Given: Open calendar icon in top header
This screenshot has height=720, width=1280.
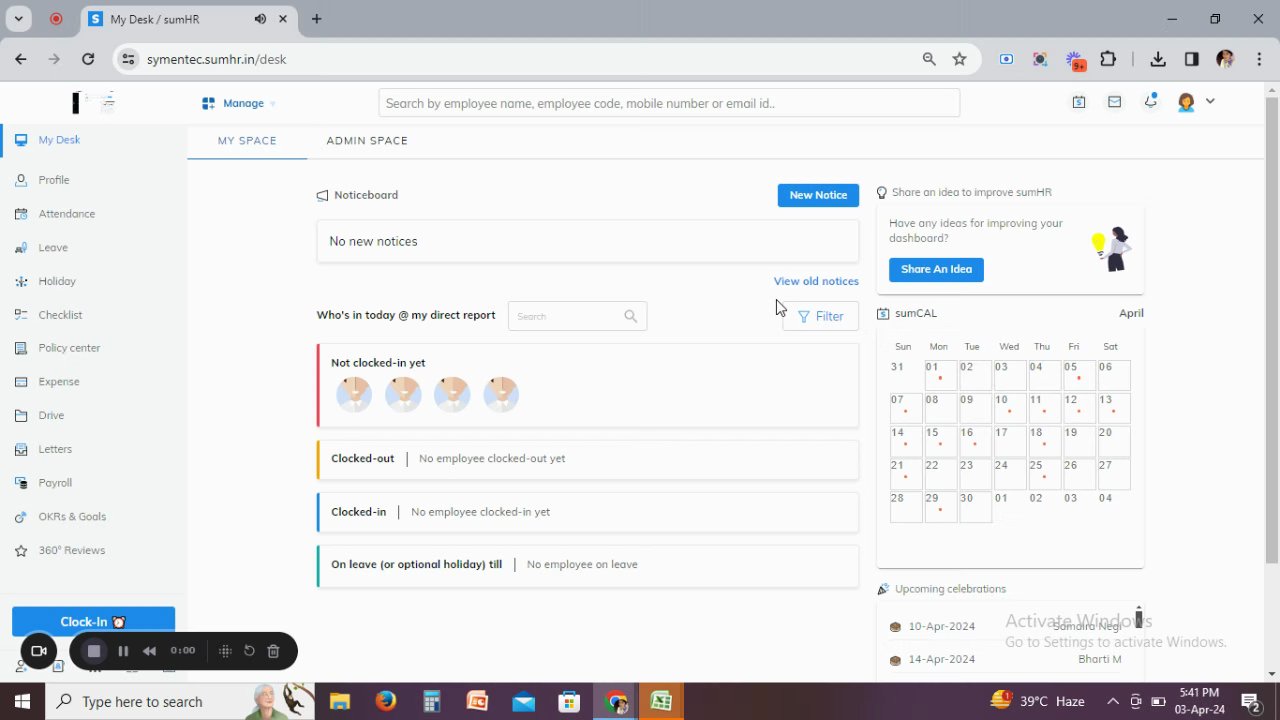Looking at the screenshot, I should (1079, 102).
